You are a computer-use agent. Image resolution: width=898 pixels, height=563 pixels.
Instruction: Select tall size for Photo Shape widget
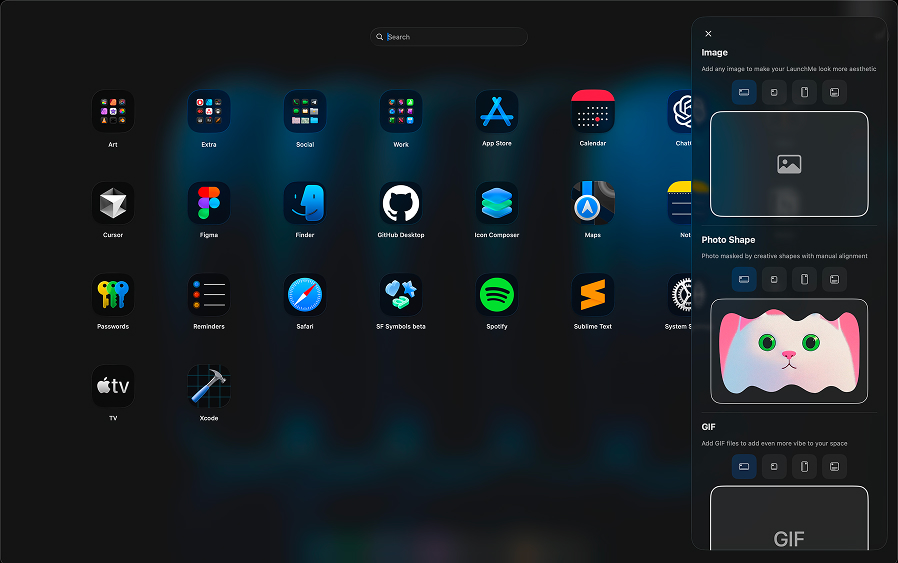tap(804, 279)
